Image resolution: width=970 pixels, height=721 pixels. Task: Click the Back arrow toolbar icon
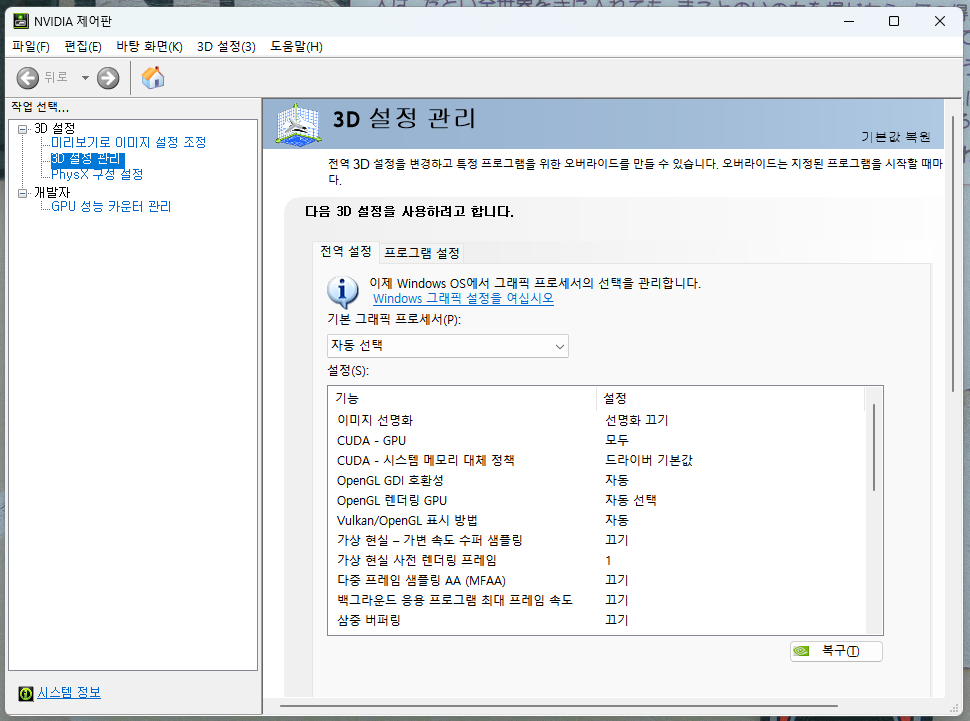coord(27,78)
